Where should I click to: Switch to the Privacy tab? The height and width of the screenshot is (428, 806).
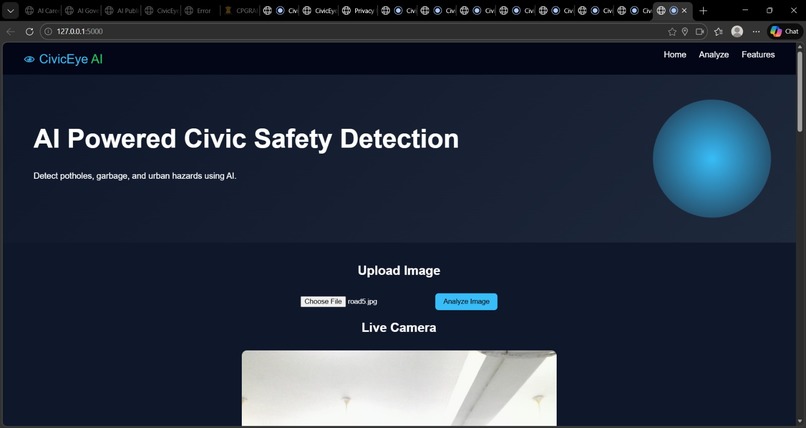[359, 10]
